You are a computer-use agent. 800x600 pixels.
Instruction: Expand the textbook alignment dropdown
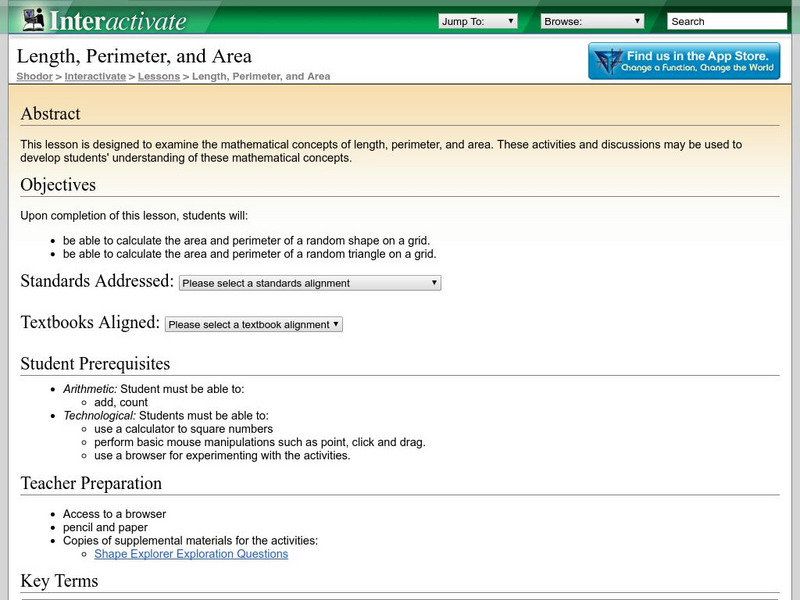click(254, 324)
